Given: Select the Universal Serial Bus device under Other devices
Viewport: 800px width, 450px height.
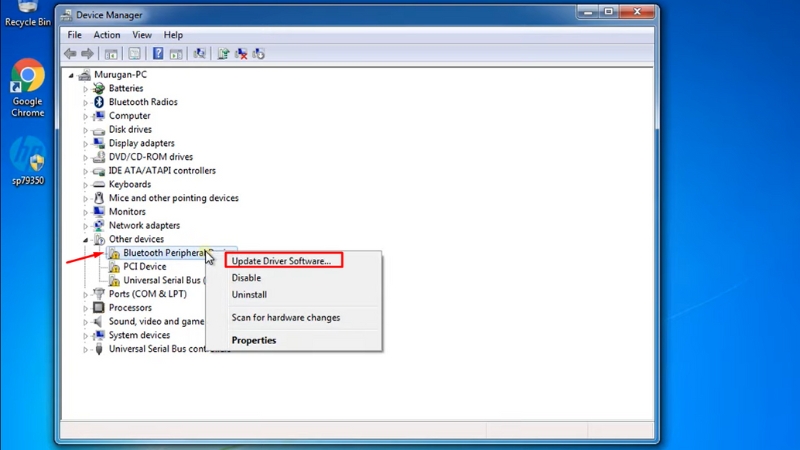Looking at the screenshot, I should click(x=163, y=281).
